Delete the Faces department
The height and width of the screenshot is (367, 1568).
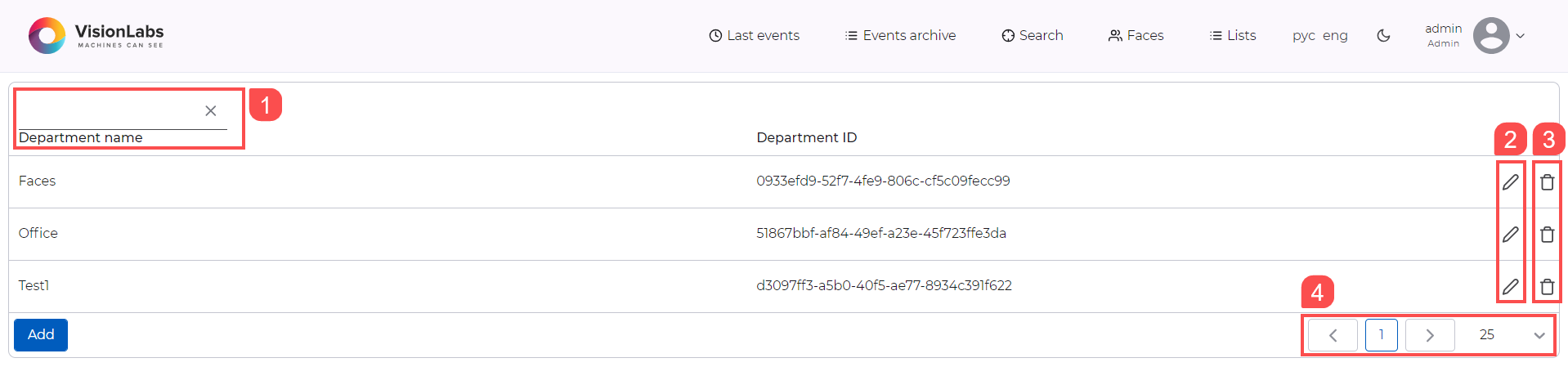coord(1547,182)
